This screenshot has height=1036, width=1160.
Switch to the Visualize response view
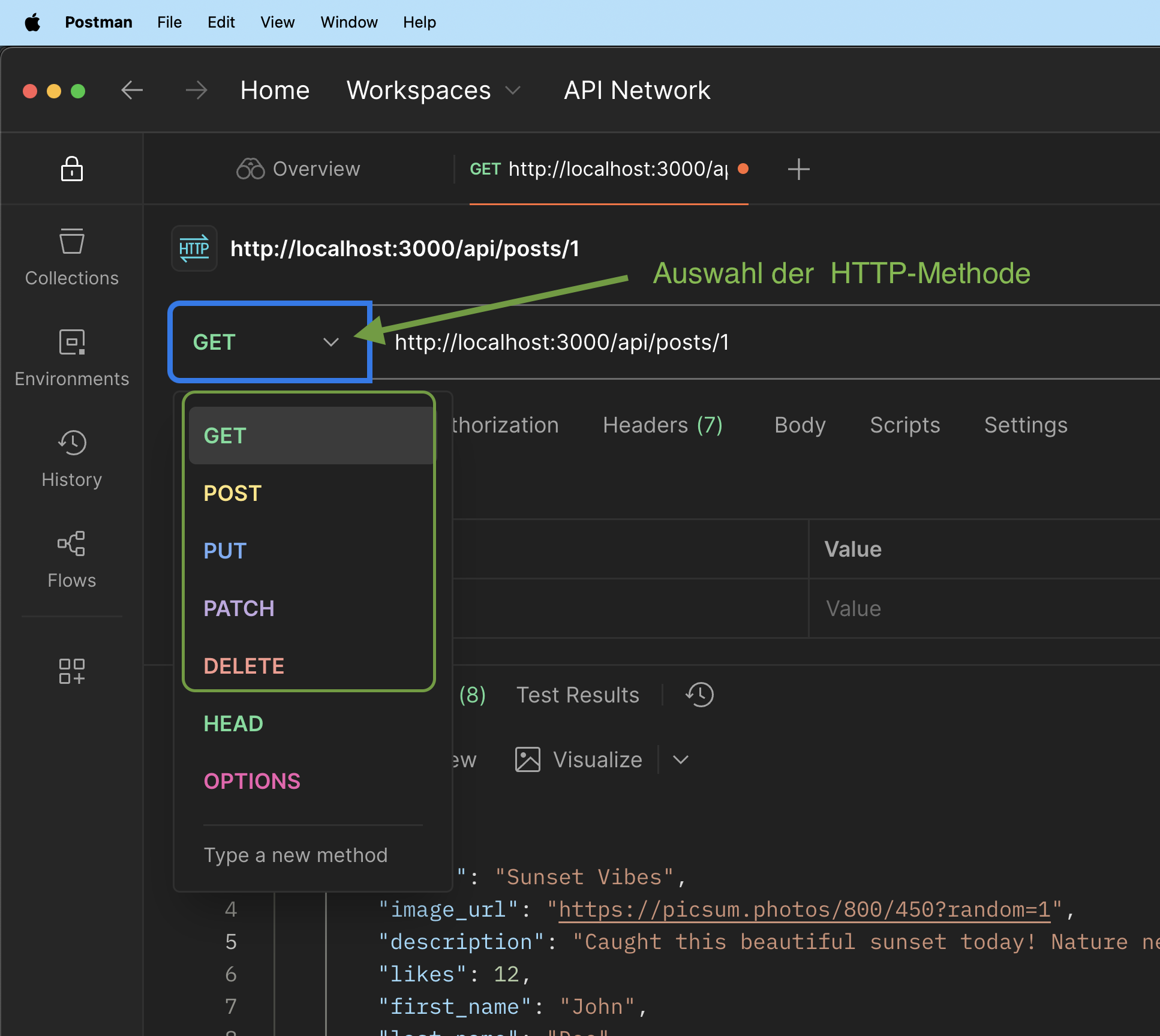(x=579, y=759)
